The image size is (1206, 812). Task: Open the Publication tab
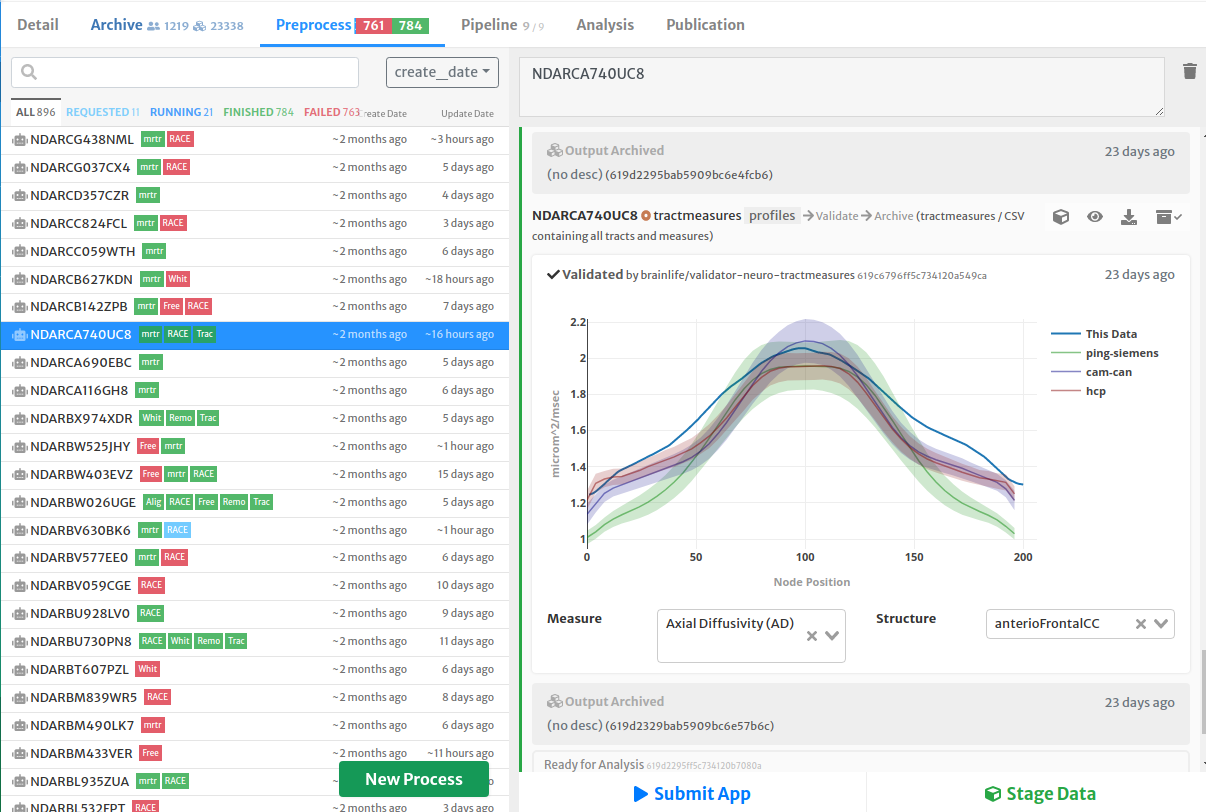click(705, 24)
